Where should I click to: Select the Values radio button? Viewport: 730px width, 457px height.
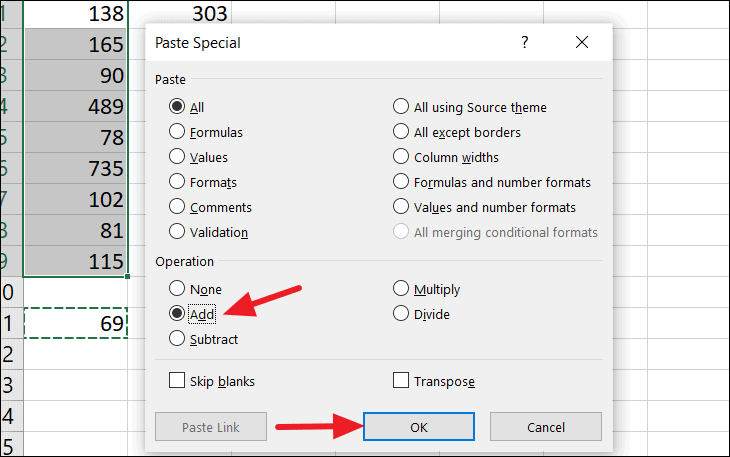(177, 157)
